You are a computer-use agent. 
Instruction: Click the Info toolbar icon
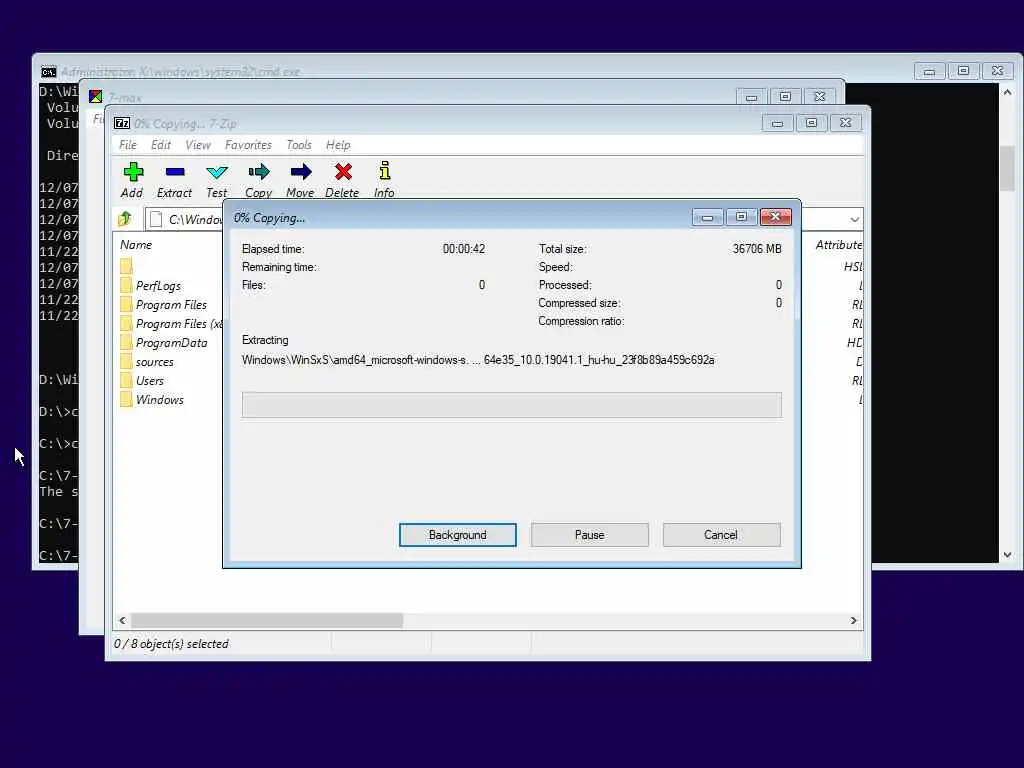pos(385,171)
